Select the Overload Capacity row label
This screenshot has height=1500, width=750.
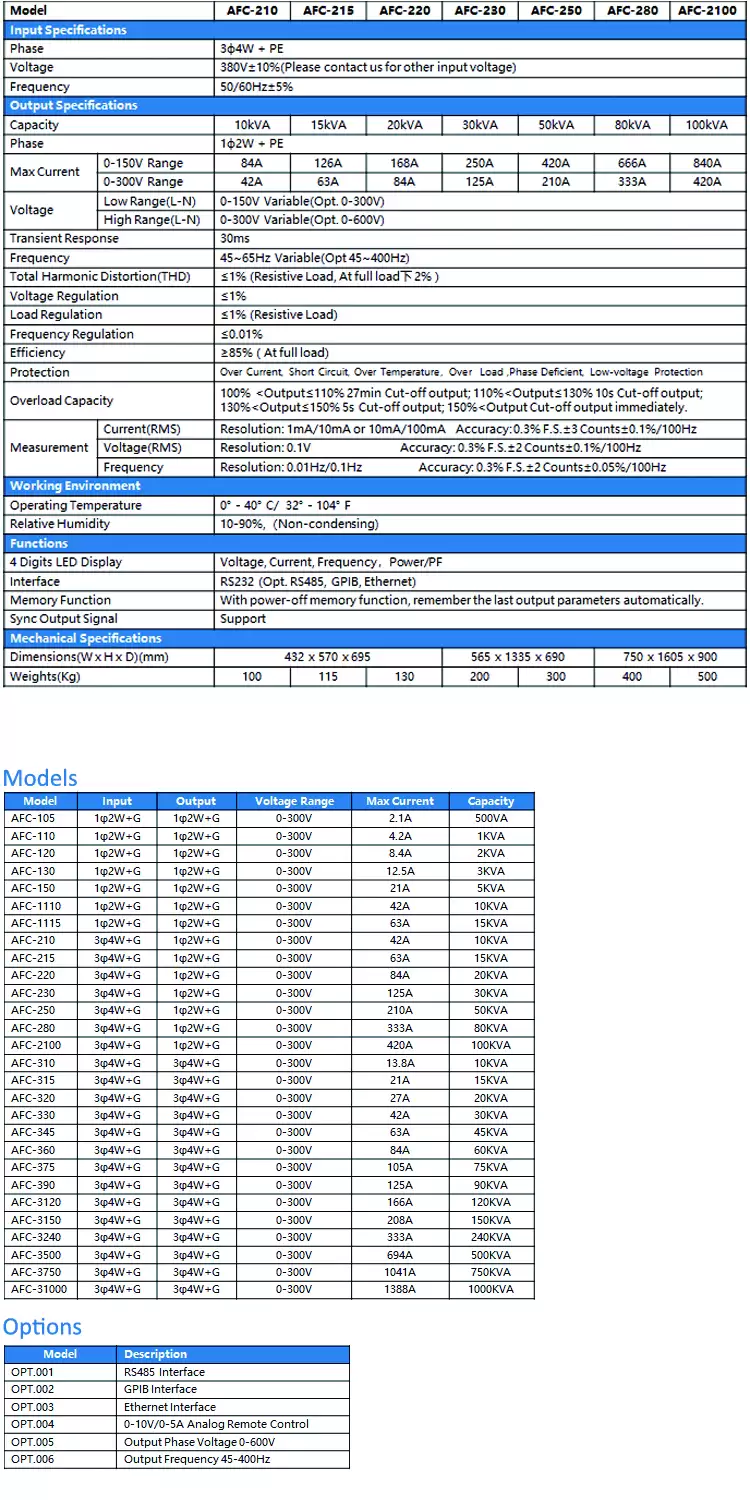(61, 401)
